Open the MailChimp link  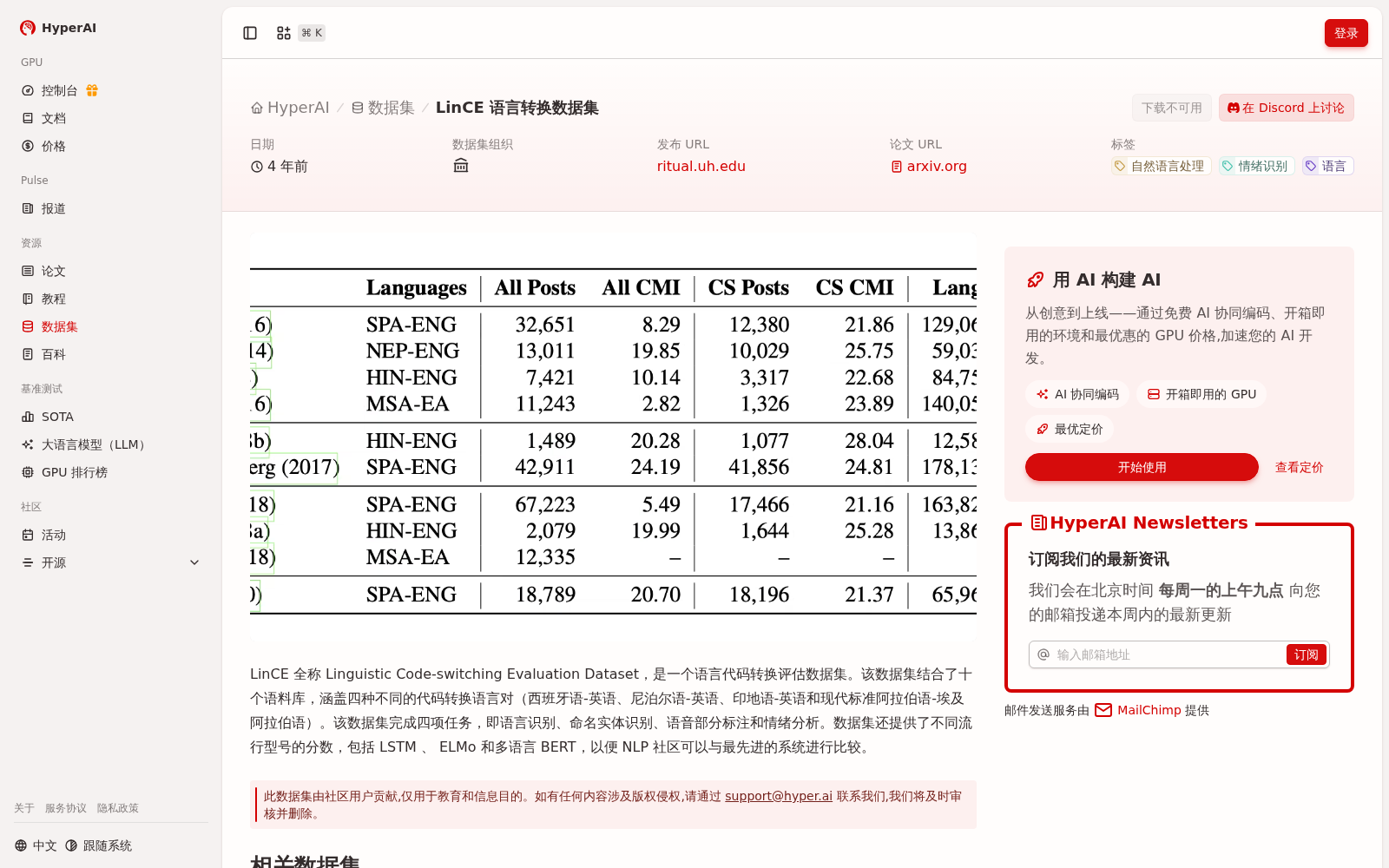(x=1149, y=710)
